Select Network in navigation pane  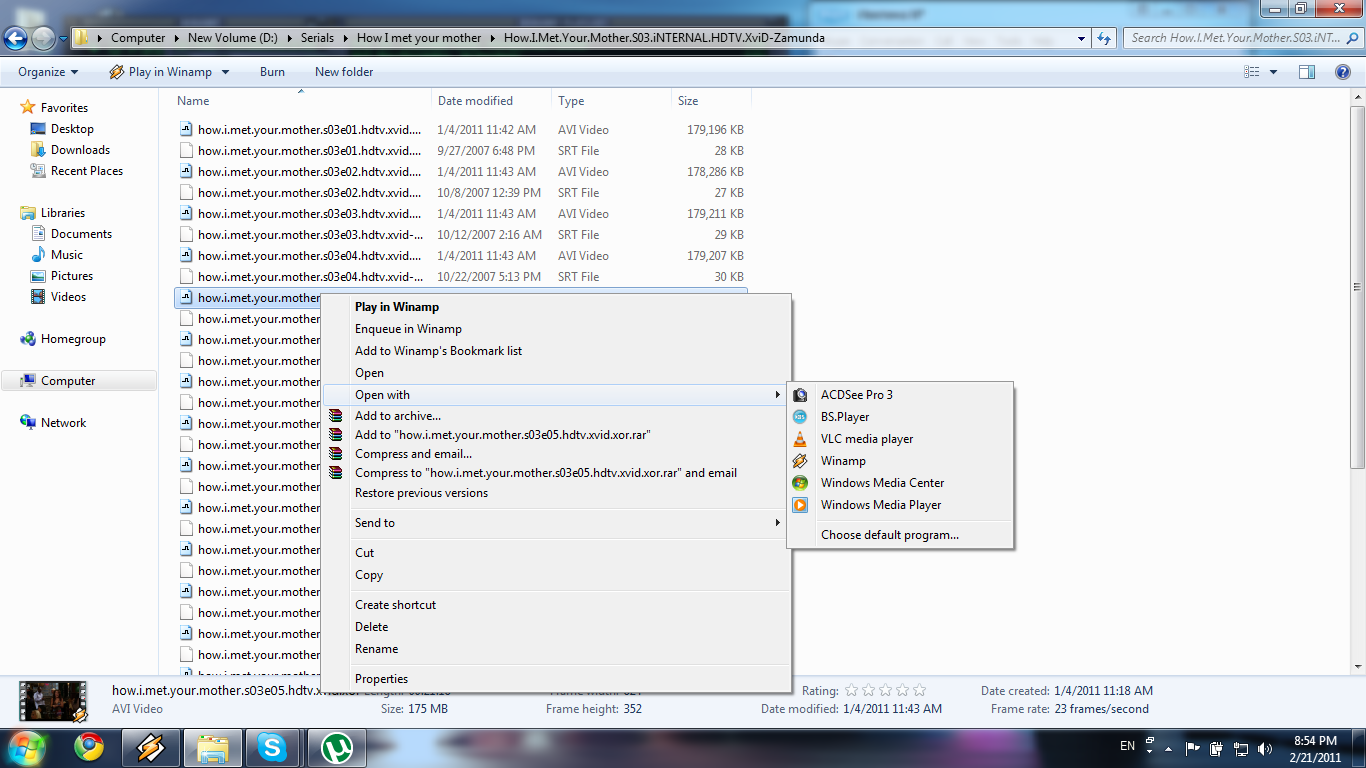tap(63, 423)
